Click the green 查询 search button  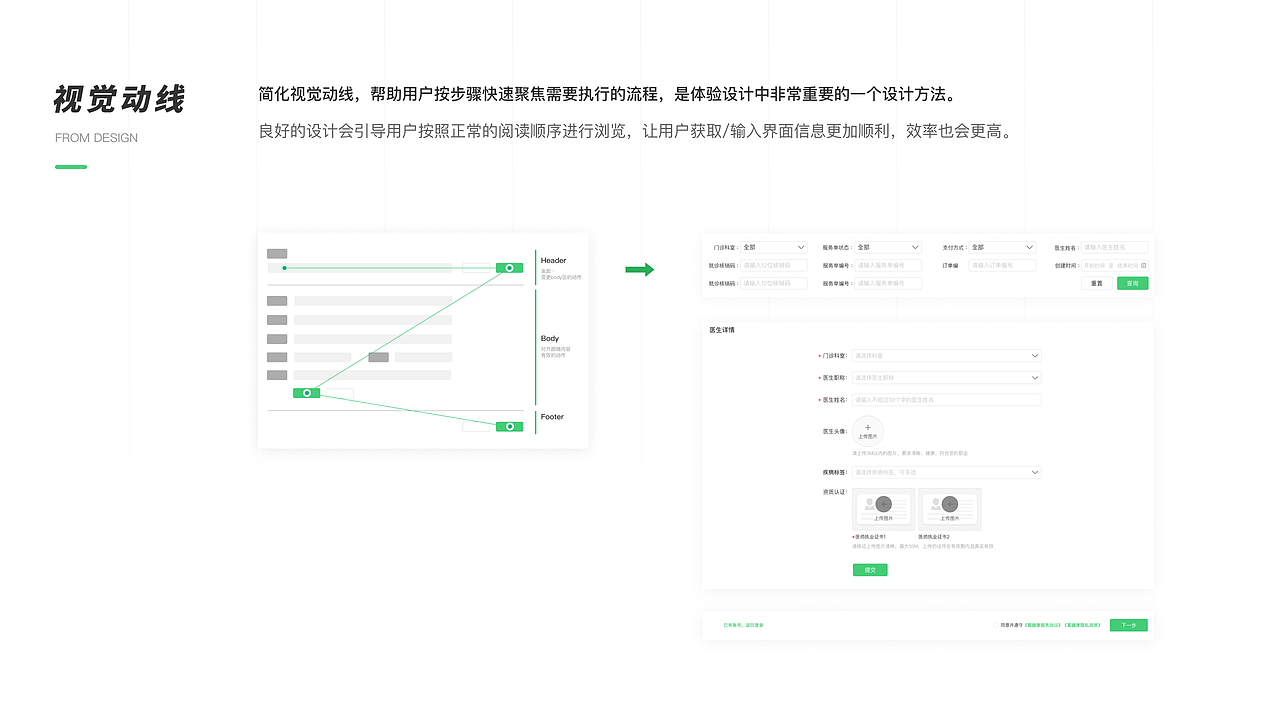pos(1133,284)
